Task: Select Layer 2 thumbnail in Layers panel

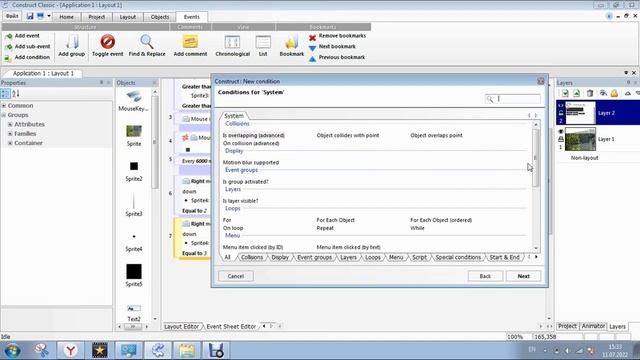Action: point(580,113)
